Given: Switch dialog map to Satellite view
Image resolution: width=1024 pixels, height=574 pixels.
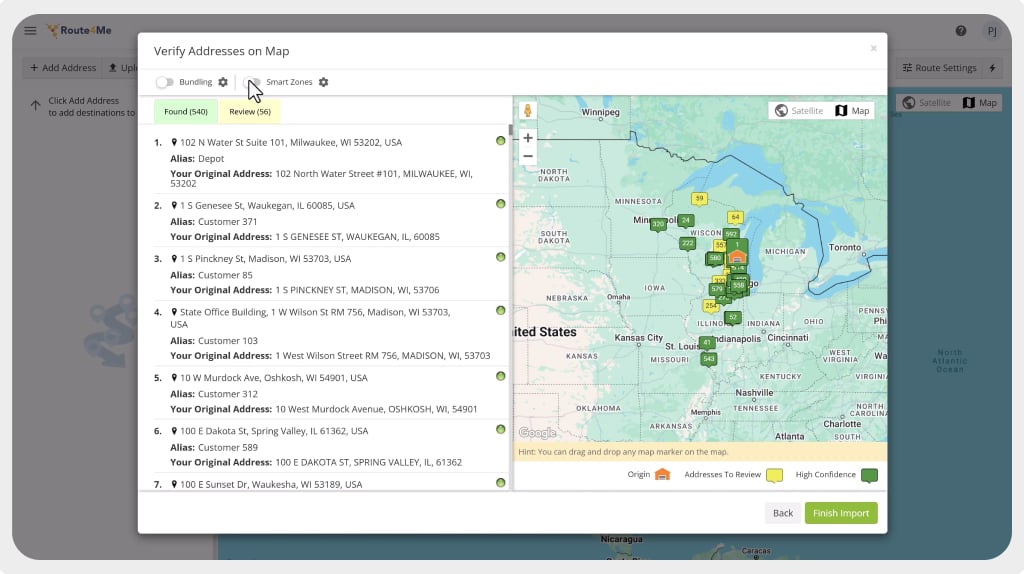Looking at the screenshot, I should coord(799,111).
